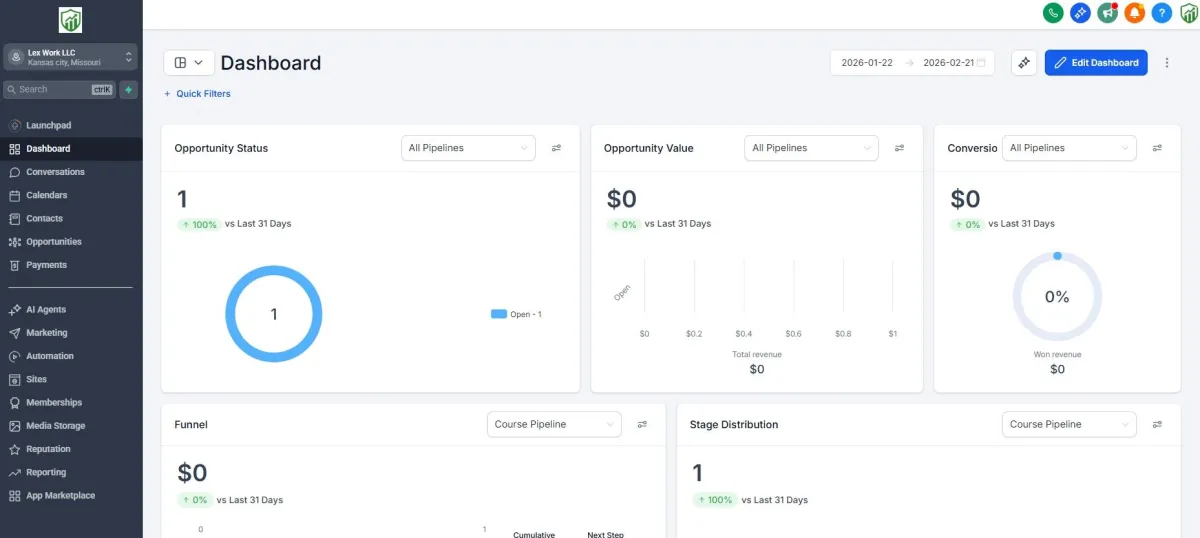Open the megaphone announcements icon
The height and width of the screenshot is (538, 1200).
coord(1107,13)
